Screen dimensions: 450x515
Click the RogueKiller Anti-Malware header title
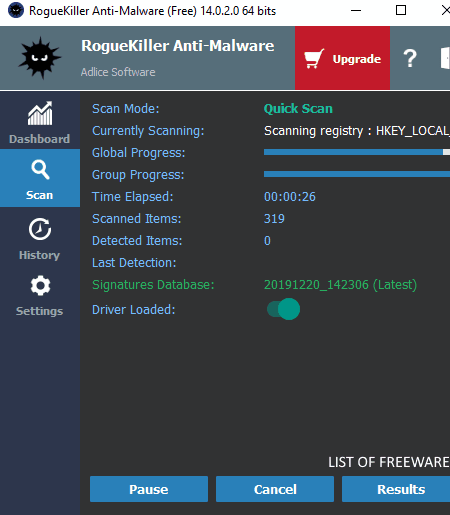click(178, 46)
